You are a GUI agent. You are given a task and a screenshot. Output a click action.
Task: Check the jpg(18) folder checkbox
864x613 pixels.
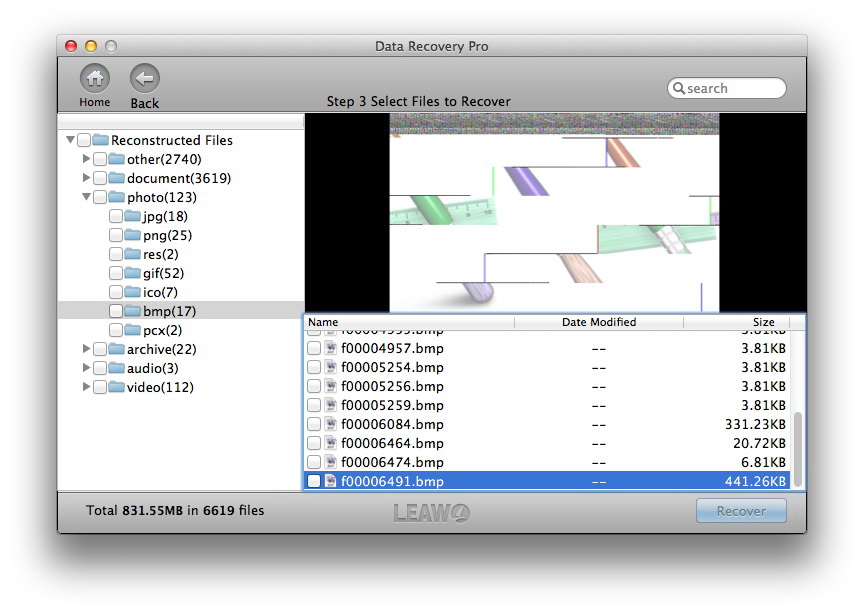116,216
